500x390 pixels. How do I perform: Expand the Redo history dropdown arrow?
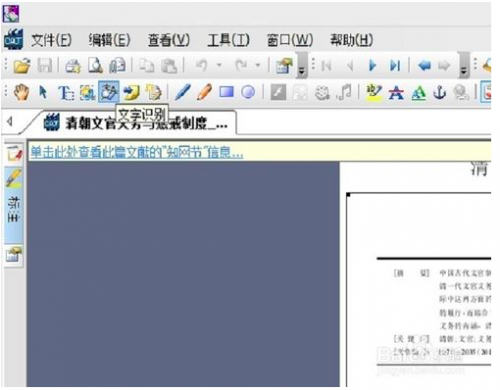click(258, 65)
